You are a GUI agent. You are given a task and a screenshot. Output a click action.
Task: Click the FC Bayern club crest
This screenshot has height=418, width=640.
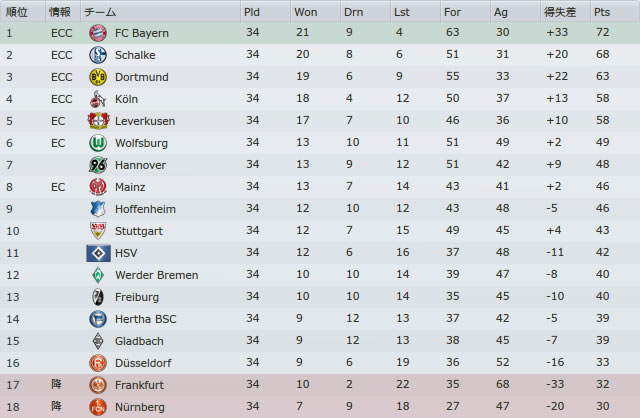[98, 33]
